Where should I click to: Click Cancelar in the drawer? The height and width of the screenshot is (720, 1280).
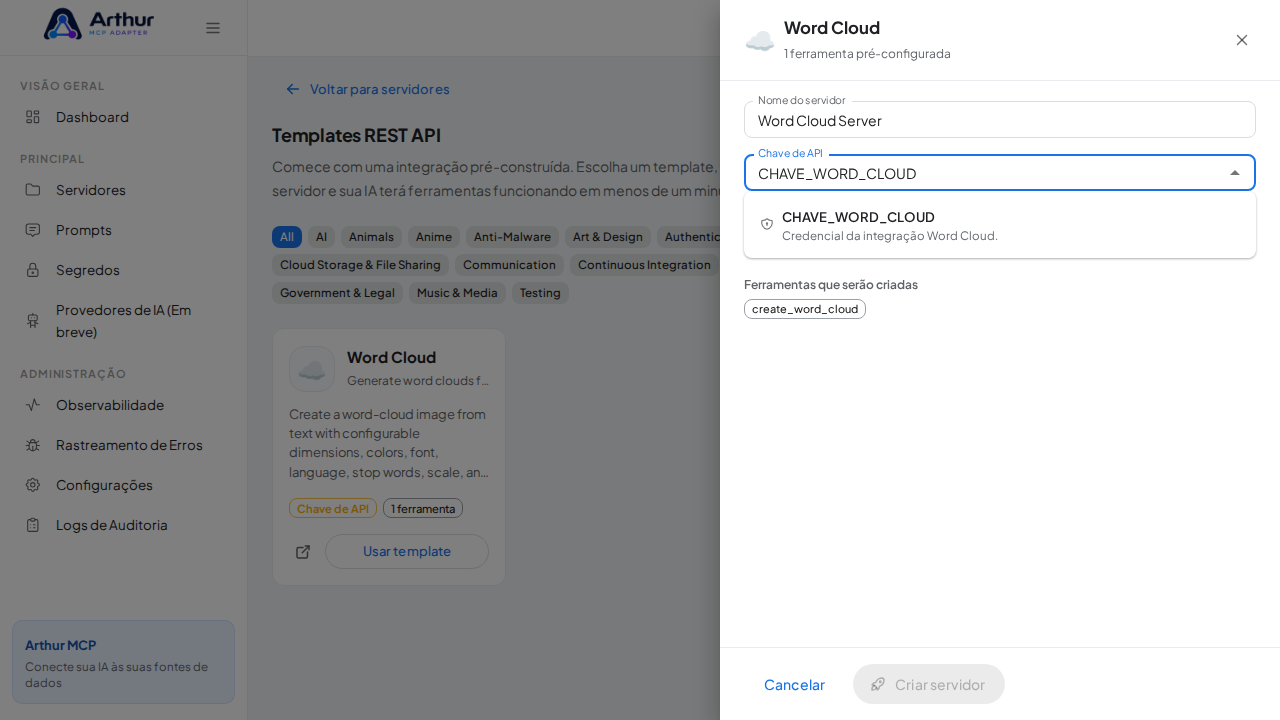(794, 684)
